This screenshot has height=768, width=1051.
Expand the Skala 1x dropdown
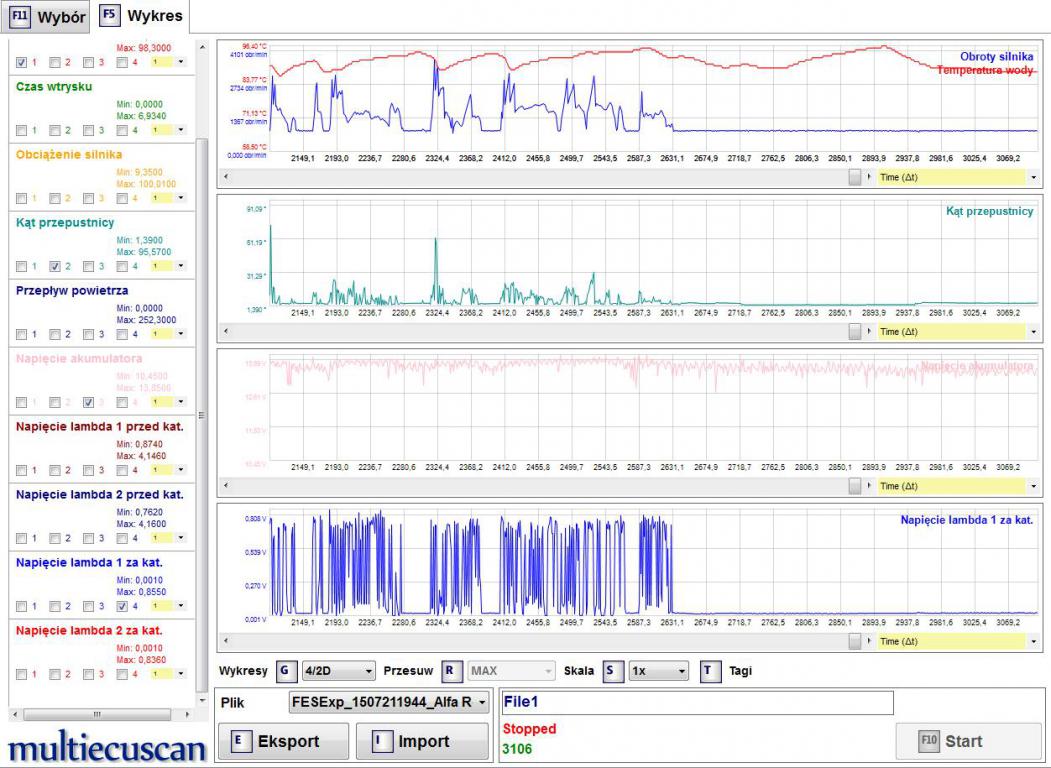click(x=659, y=670)
